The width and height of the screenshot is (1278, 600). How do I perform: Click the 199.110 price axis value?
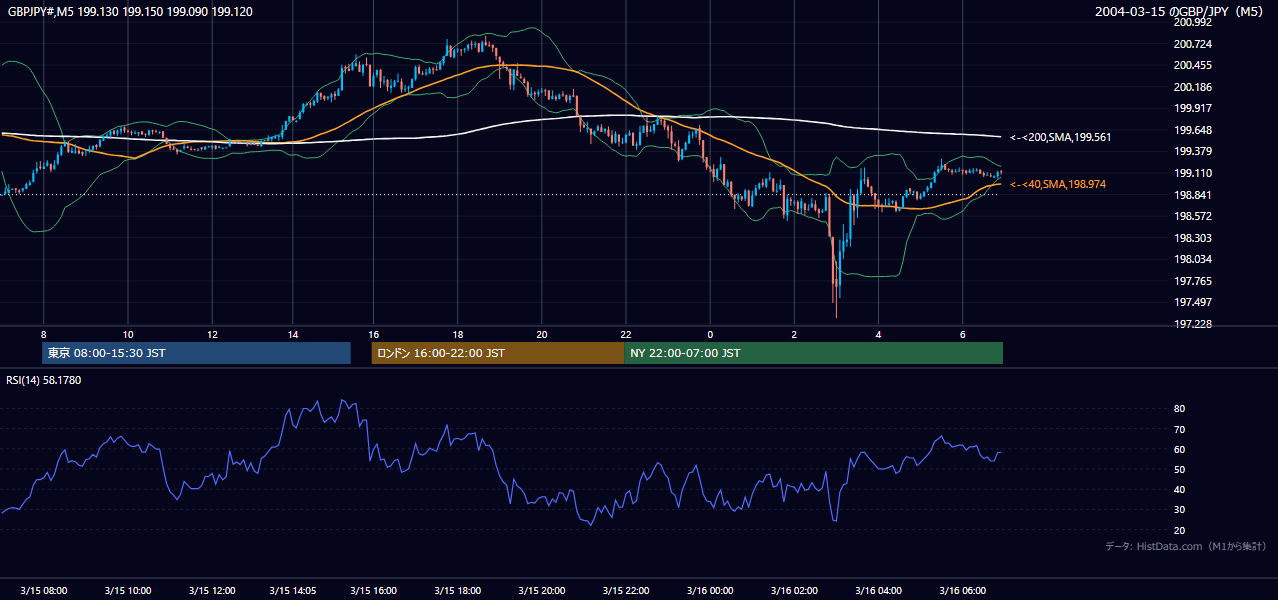coord(1192,173)
